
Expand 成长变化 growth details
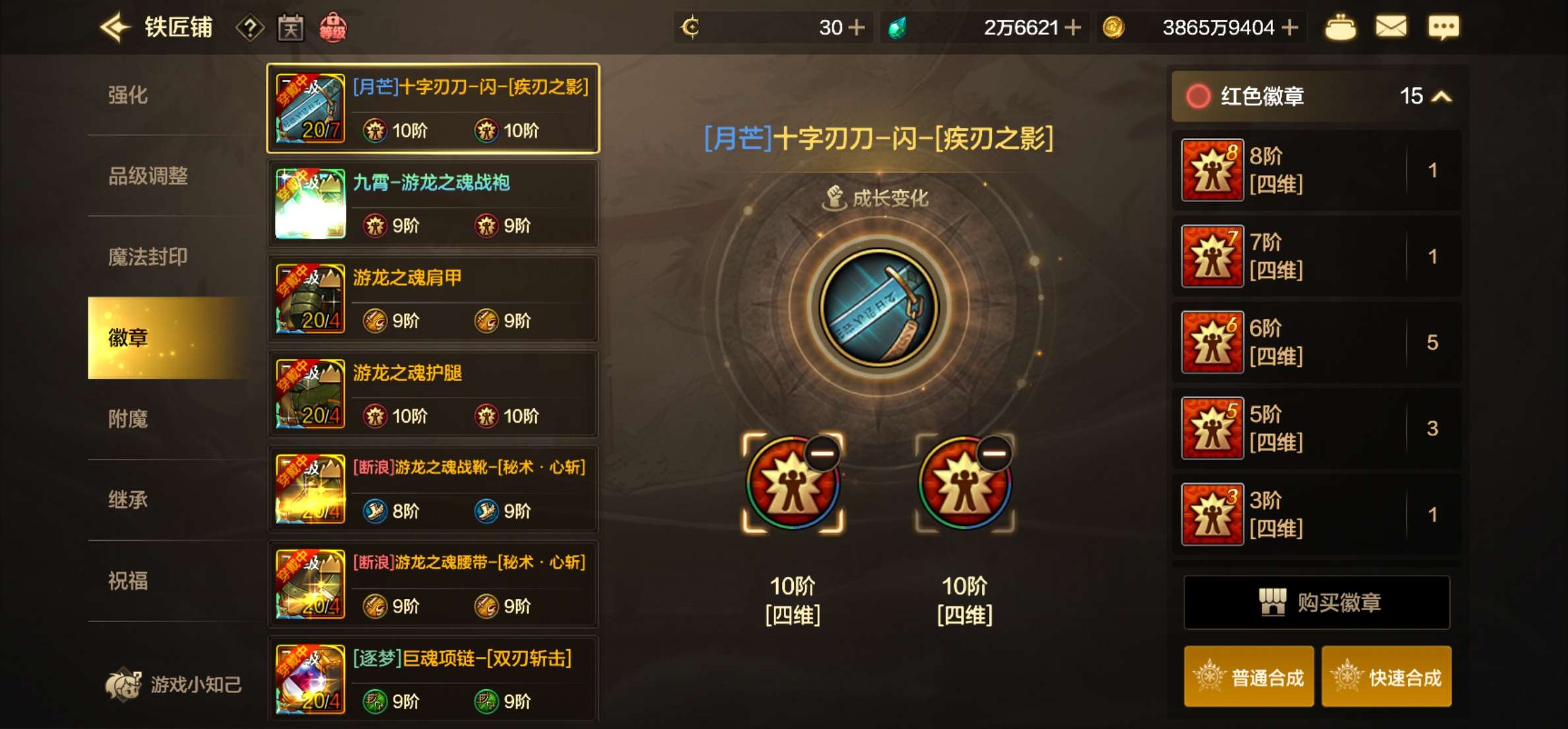click(x=876, y=197)
